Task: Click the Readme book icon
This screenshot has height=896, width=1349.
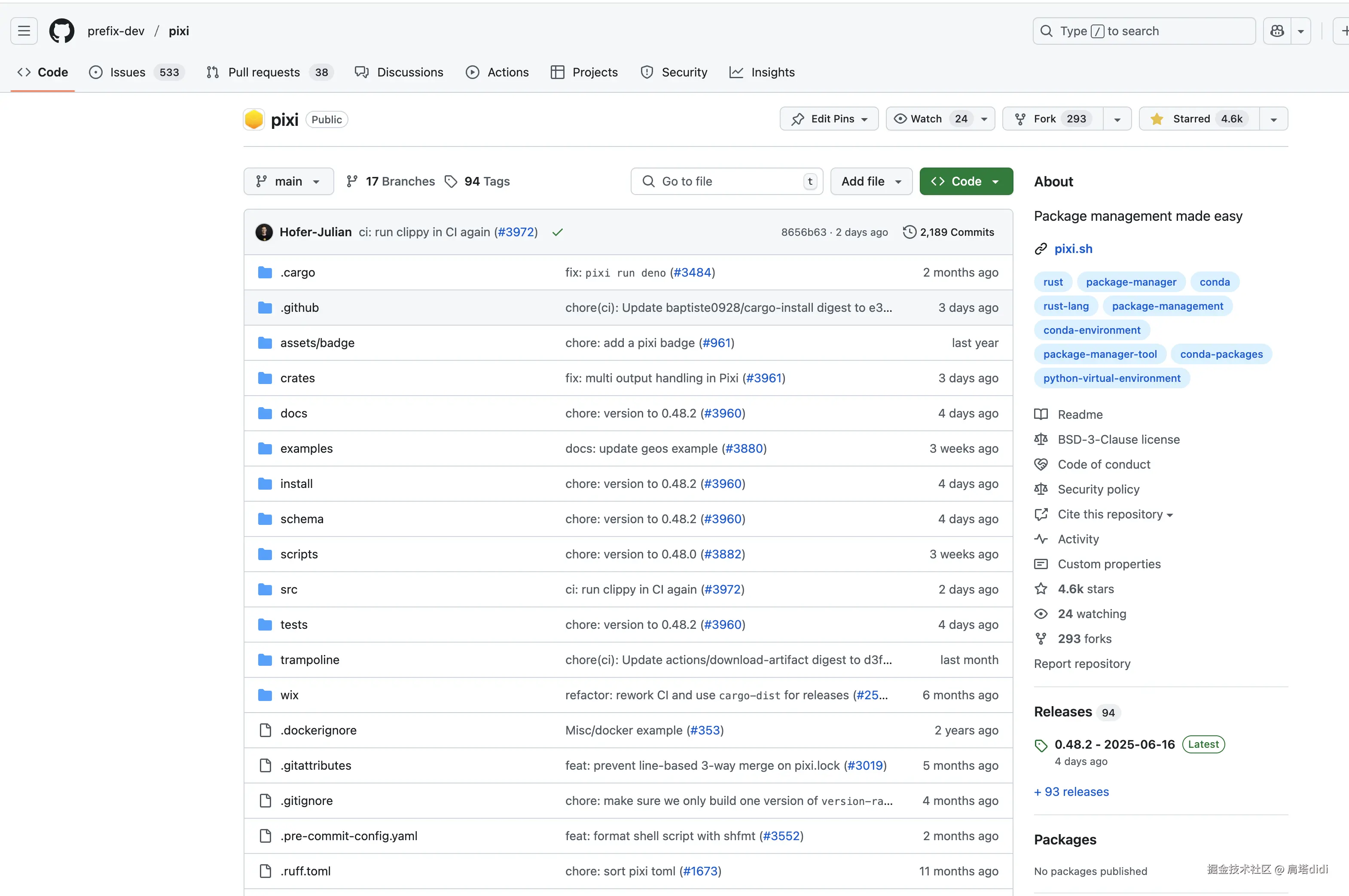Action: click(1041, 414)
